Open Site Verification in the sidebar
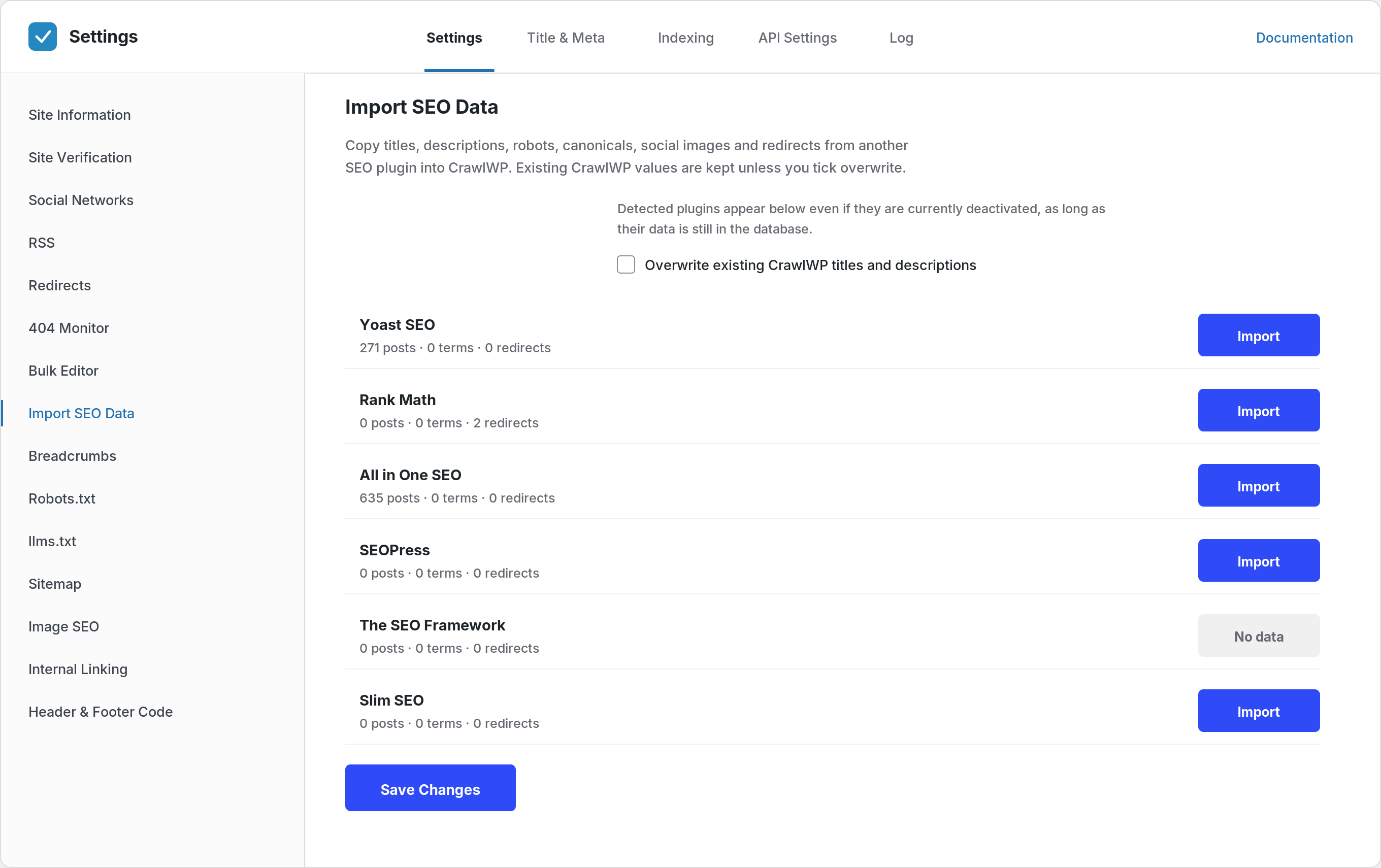1381x868 pixels. click(80, 158)
